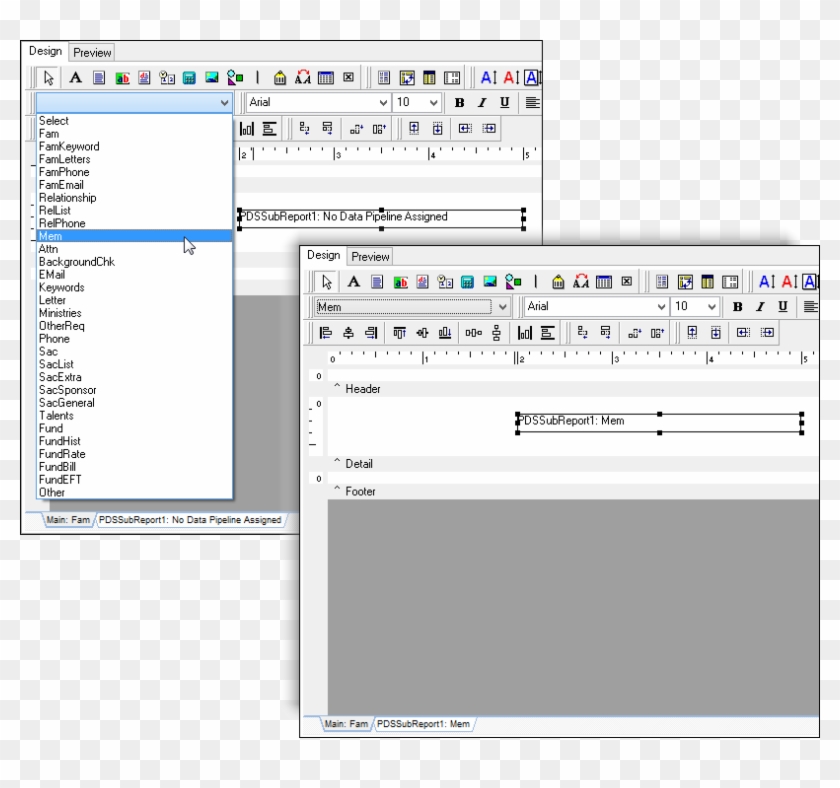Click the red-arrow 'AA' icon in the back window
Screen dimensions: 840x788
pyautogui.click(x=303, y=78)
